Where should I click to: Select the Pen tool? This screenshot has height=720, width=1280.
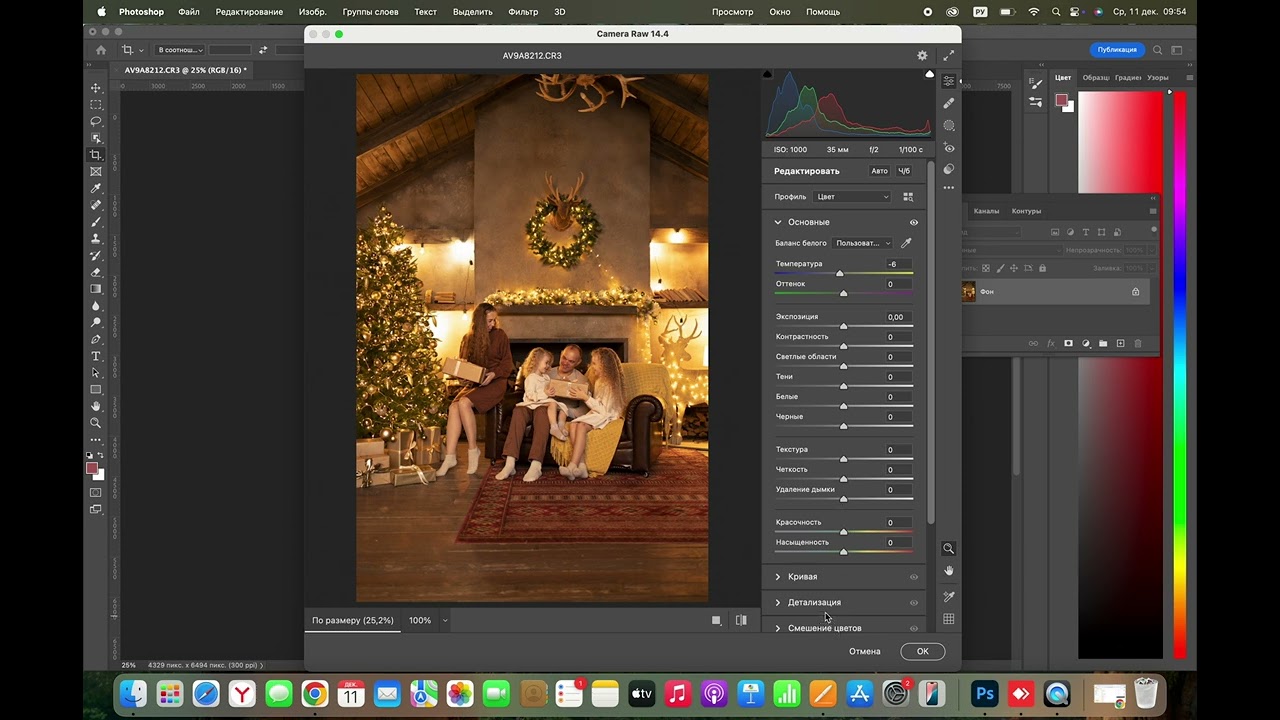pos(96,339)
